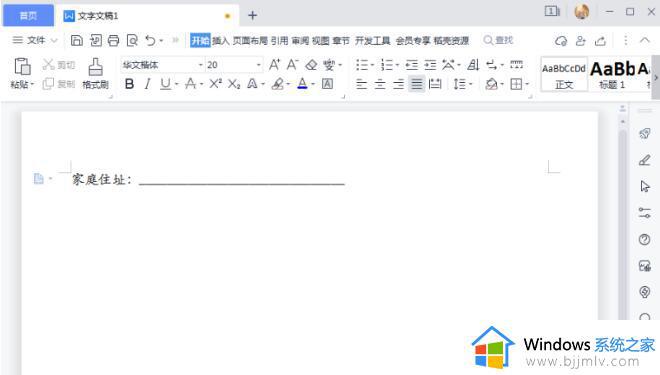The height and width of the screenshot is (375, 660).
Task: Clear formatting with the eraser icon
Action: pos(311,65)
